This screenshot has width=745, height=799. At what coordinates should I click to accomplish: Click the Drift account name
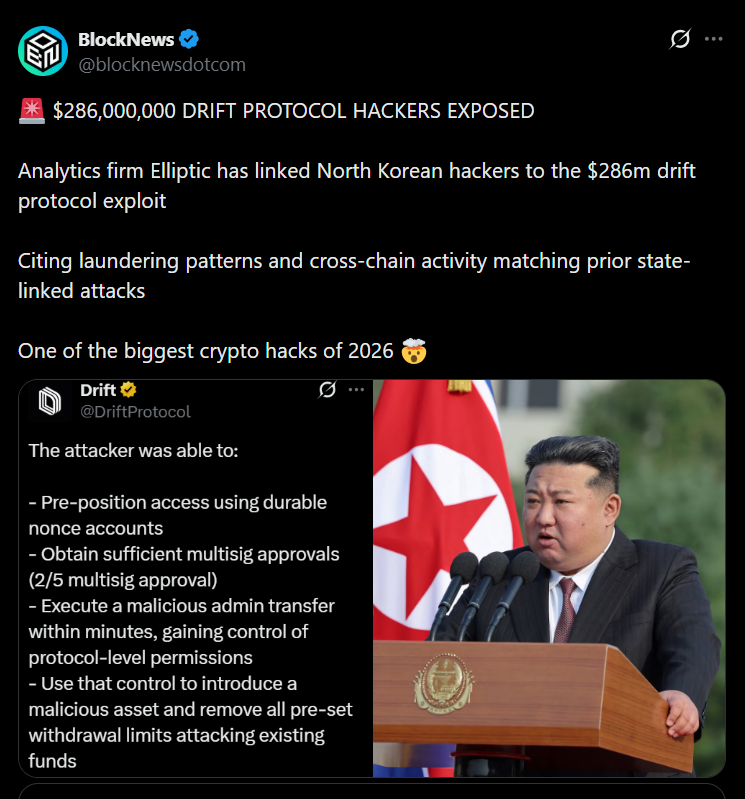pyautogui.click(x=98, y=390)
